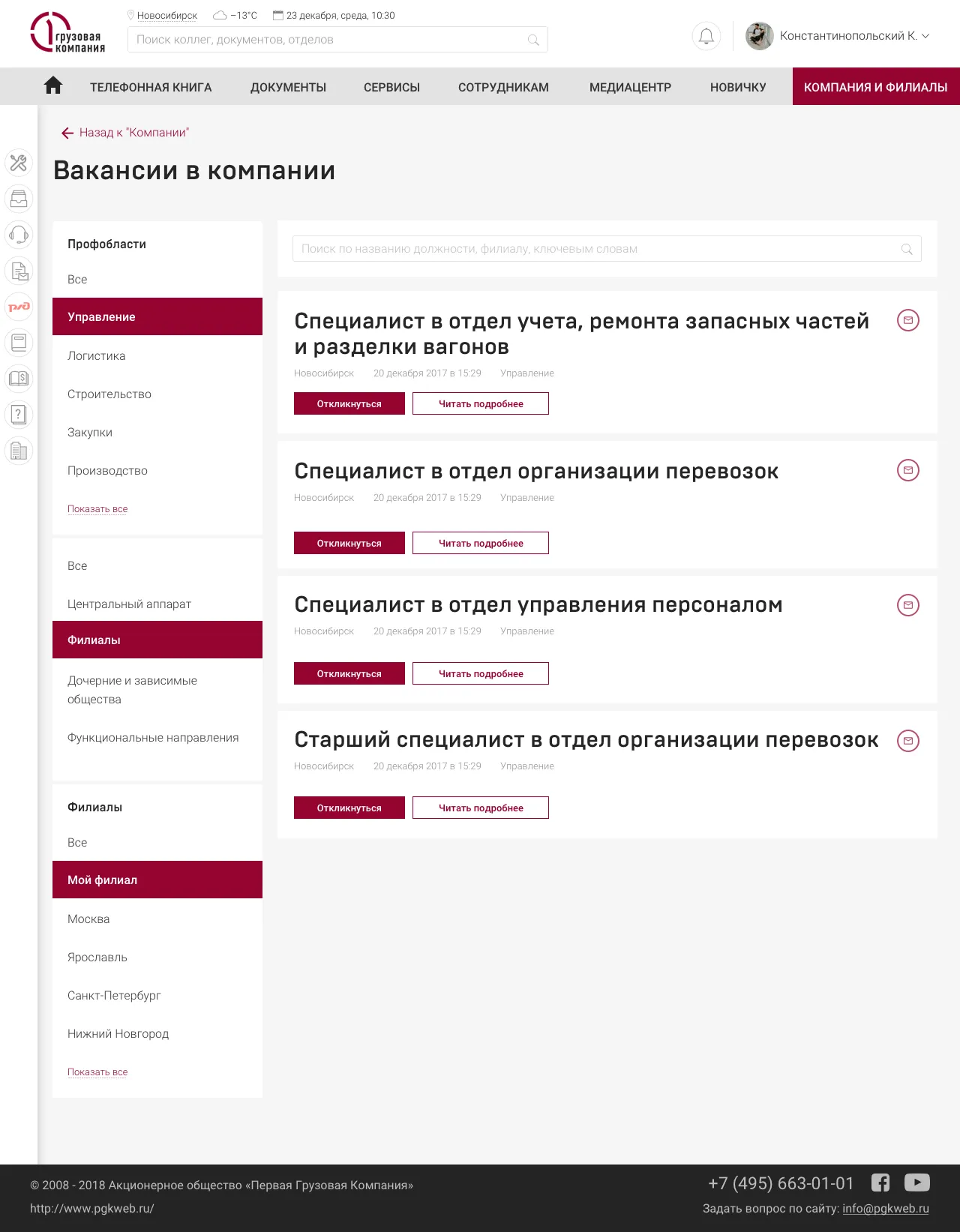This screenshot has width=960, height=1232.
Task: Click Читать подробнее for Специалист в отдел организации перевозок
Action: pos(481,543)
